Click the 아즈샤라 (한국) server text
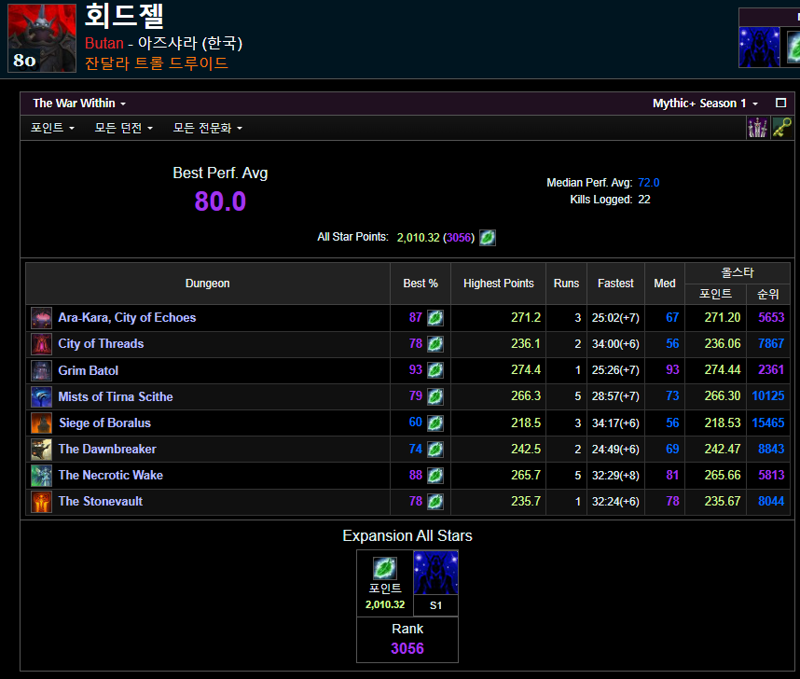 point(190,43)
